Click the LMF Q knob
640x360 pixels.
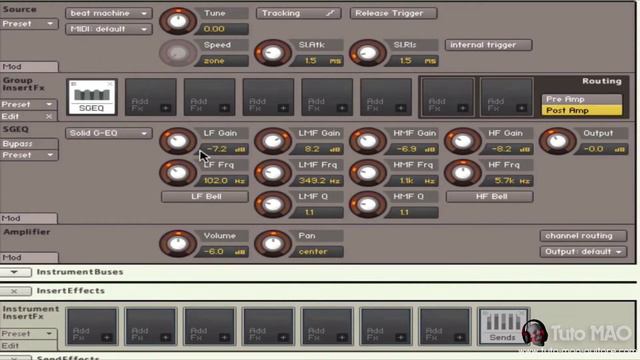(x=273, y=204)
